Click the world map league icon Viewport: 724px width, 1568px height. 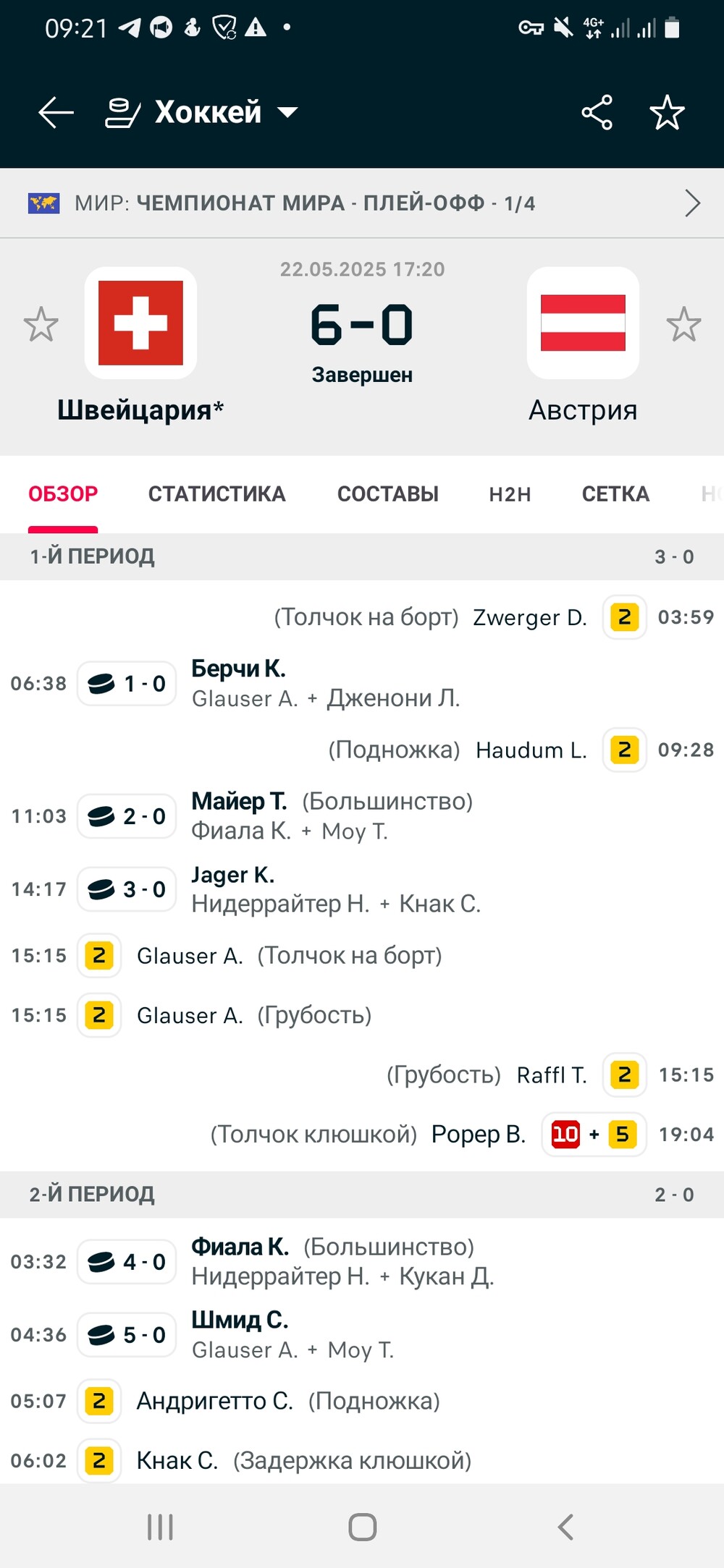tap(43, 203)
